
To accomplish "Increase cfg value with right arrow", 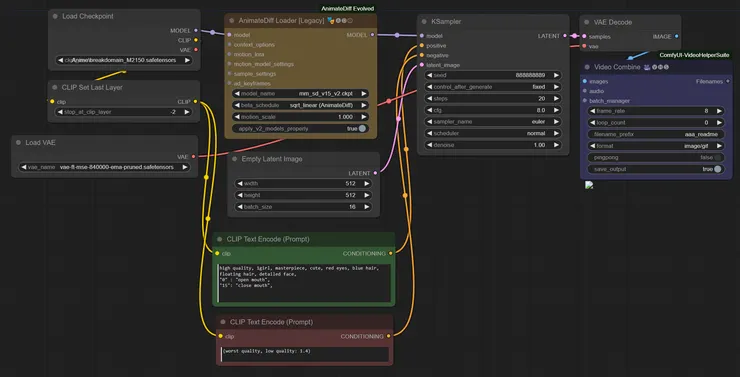I will point(556,110).
